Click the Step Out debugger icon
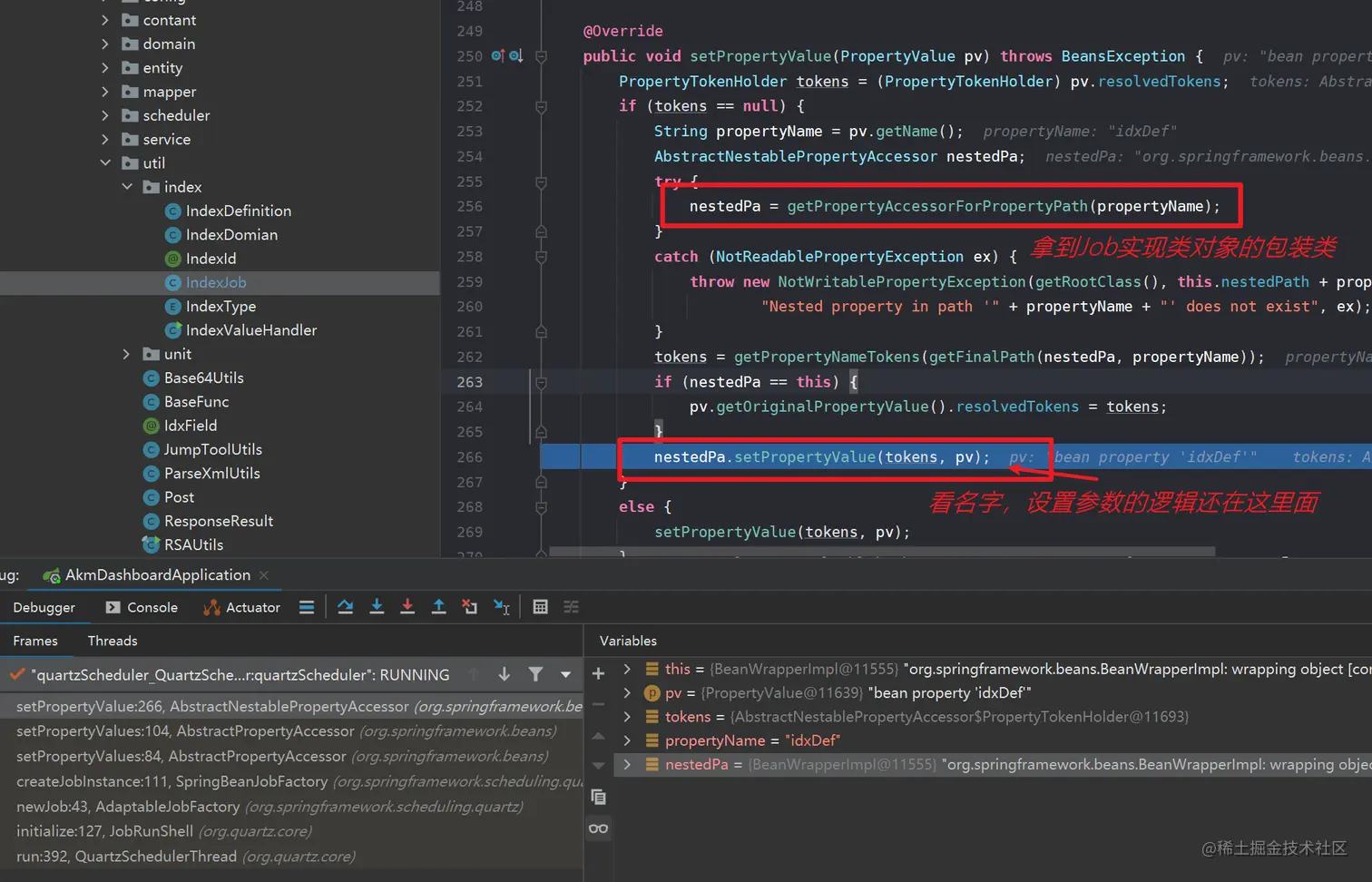The width and height of the screenshot is (1372, 882). (438, 607)
